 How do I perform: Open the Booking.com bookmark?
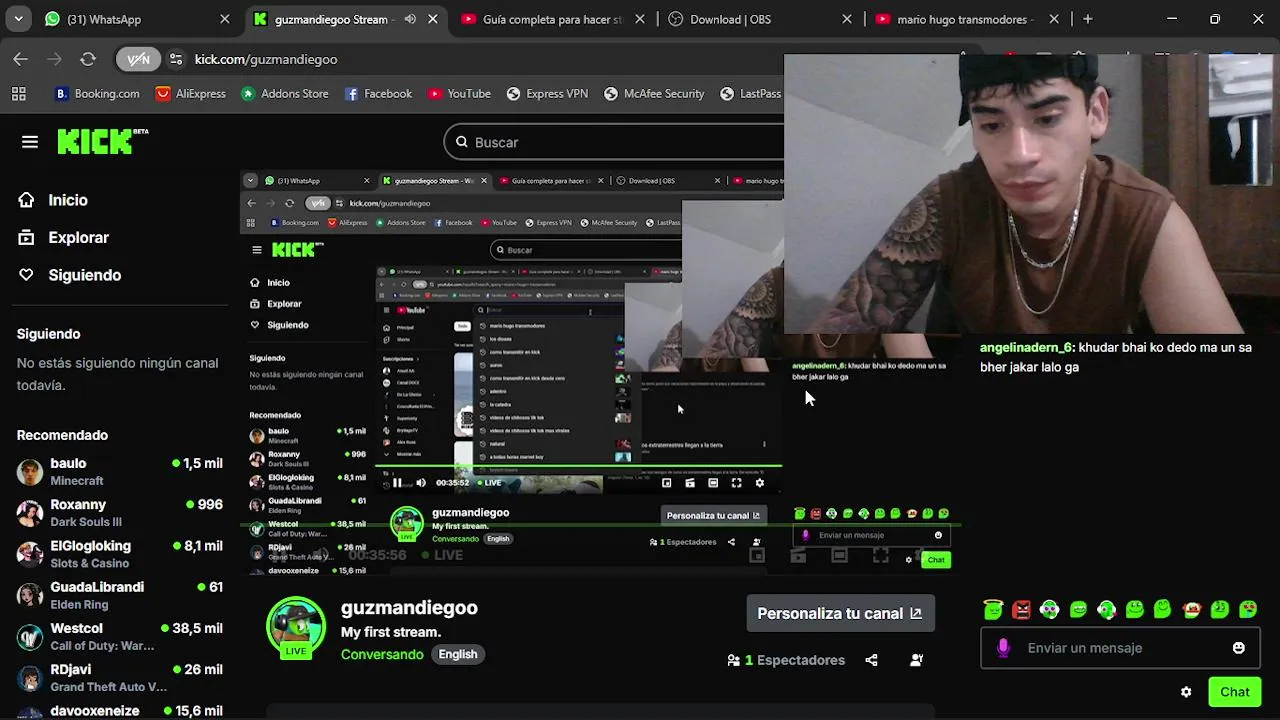click(97, 93)
